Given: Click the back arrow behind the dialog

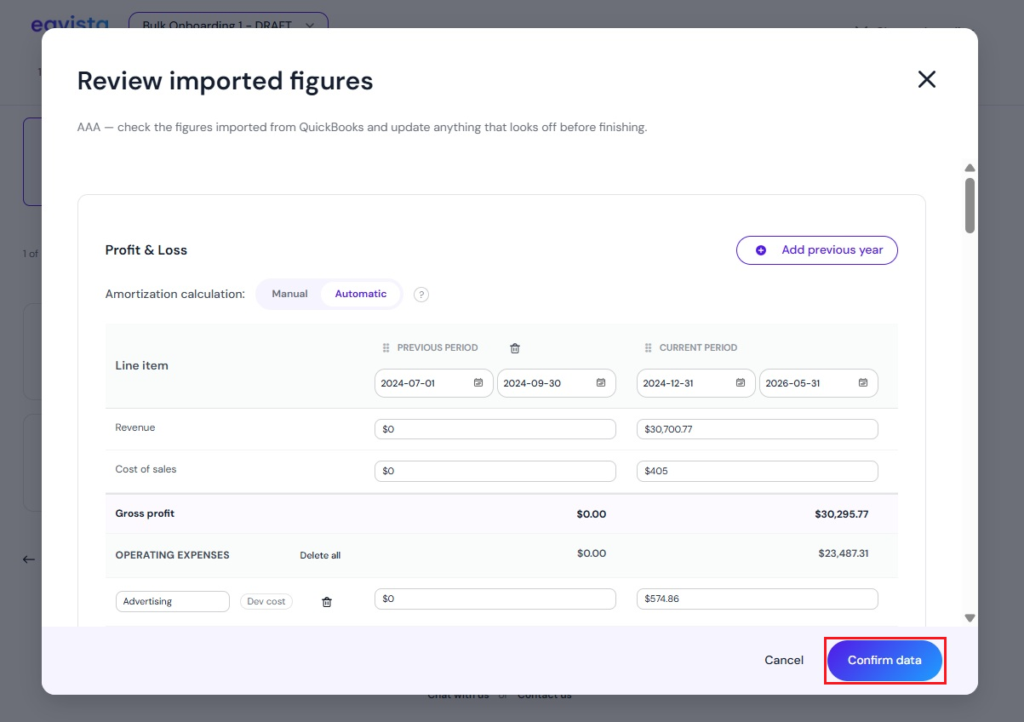Looking at the screenshot, I should pos(29,559).
